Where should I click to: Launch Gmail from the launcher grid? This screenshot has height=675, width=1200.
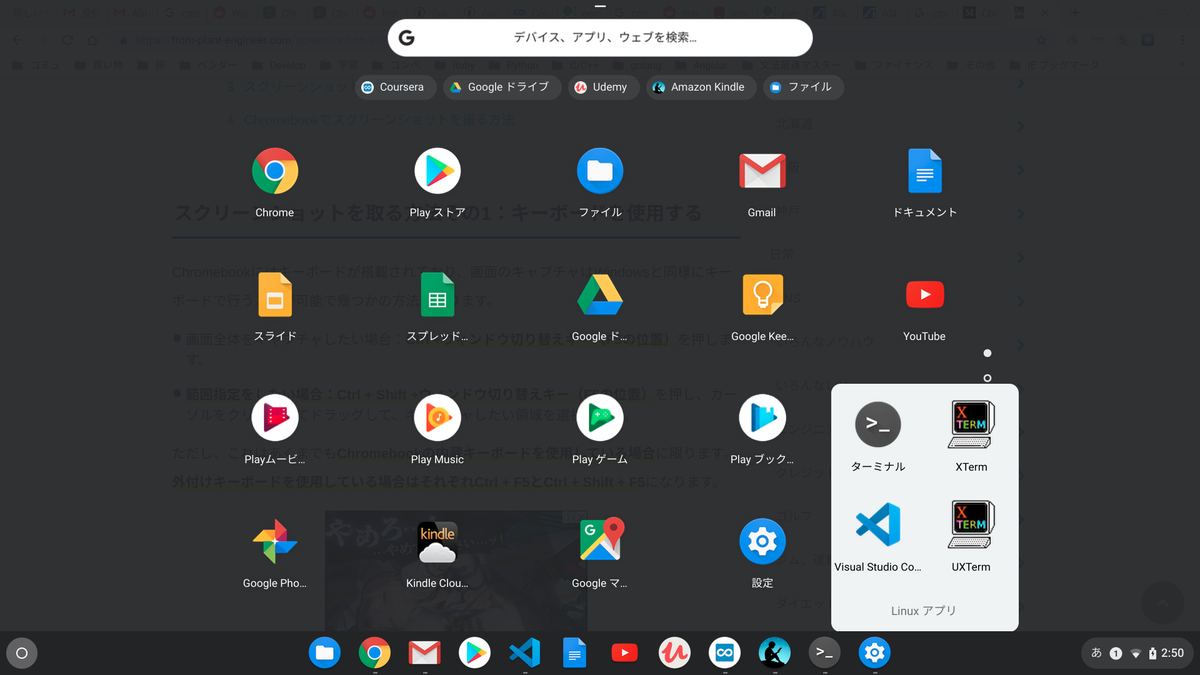click(x=762, y=171)
